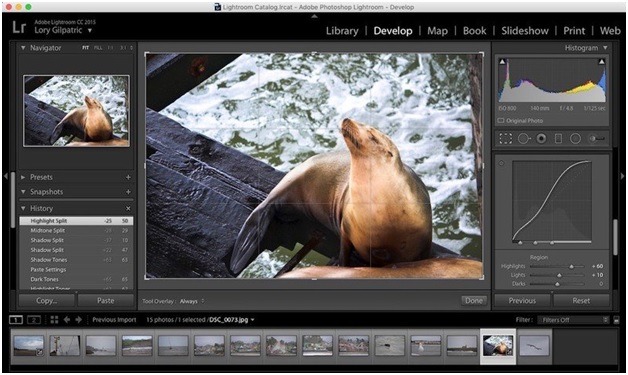This screenshot has width=628, height=375.
Task: Select the Red Eye Correction tool
Action: point(541,139)
